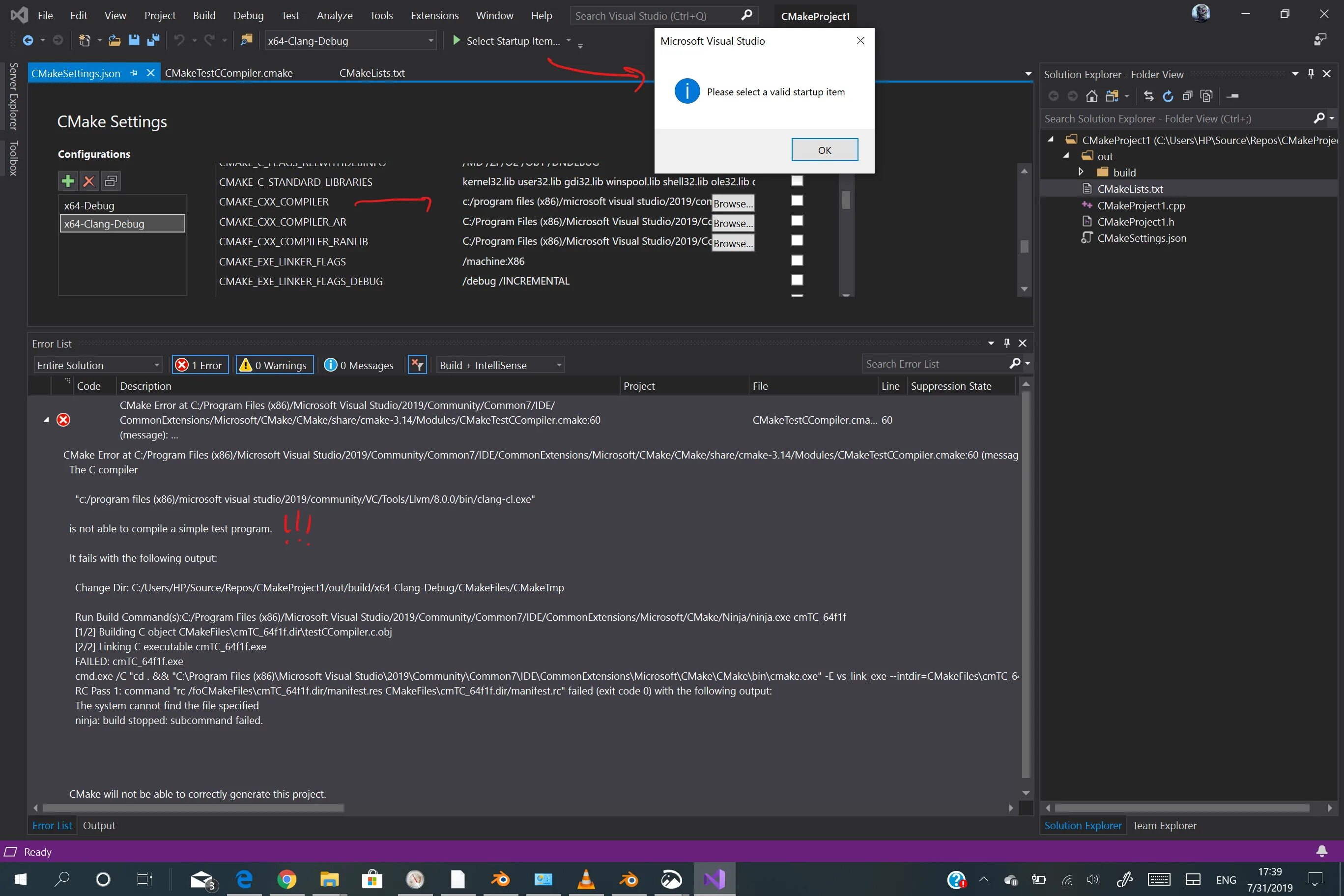Click the Collapse All icon in Solution Explorer
Image resolution: width=1344 pixels, height=896 pixels.
click(x=1188, y=96)
